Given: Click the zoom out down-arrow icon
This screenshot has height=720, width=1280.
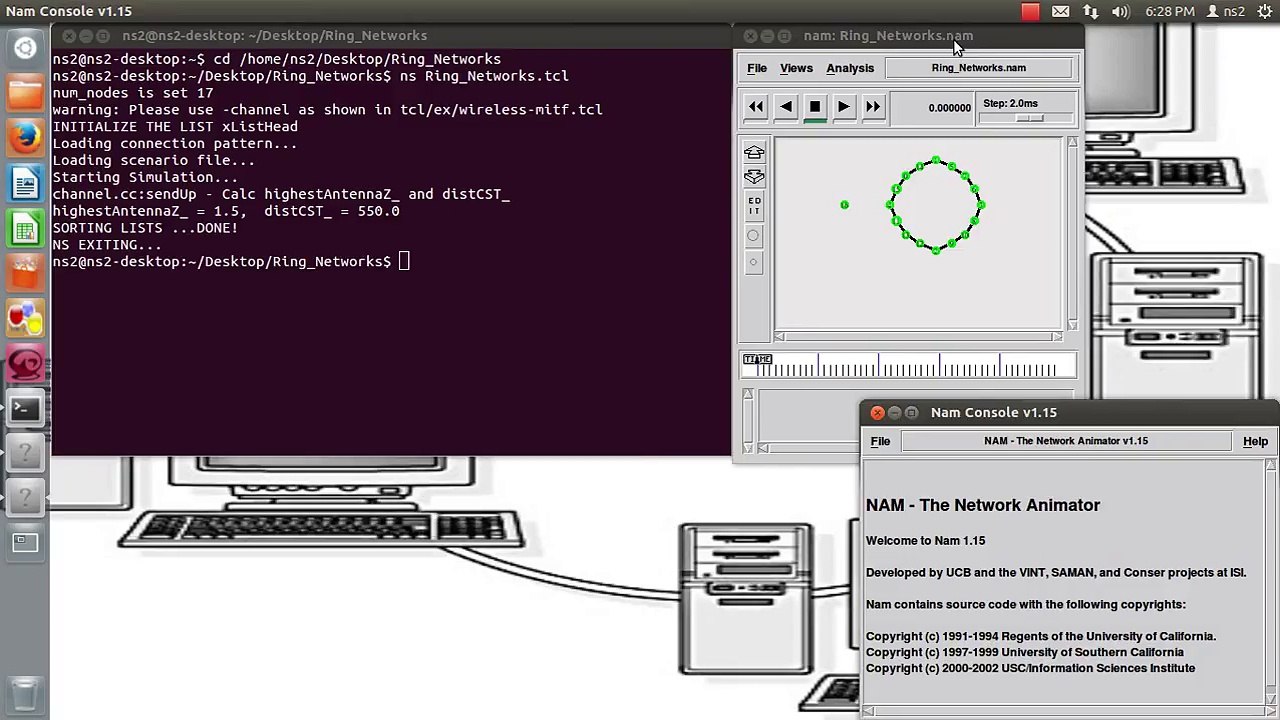Looking at the screenshot, I should [x=754, y=177].
